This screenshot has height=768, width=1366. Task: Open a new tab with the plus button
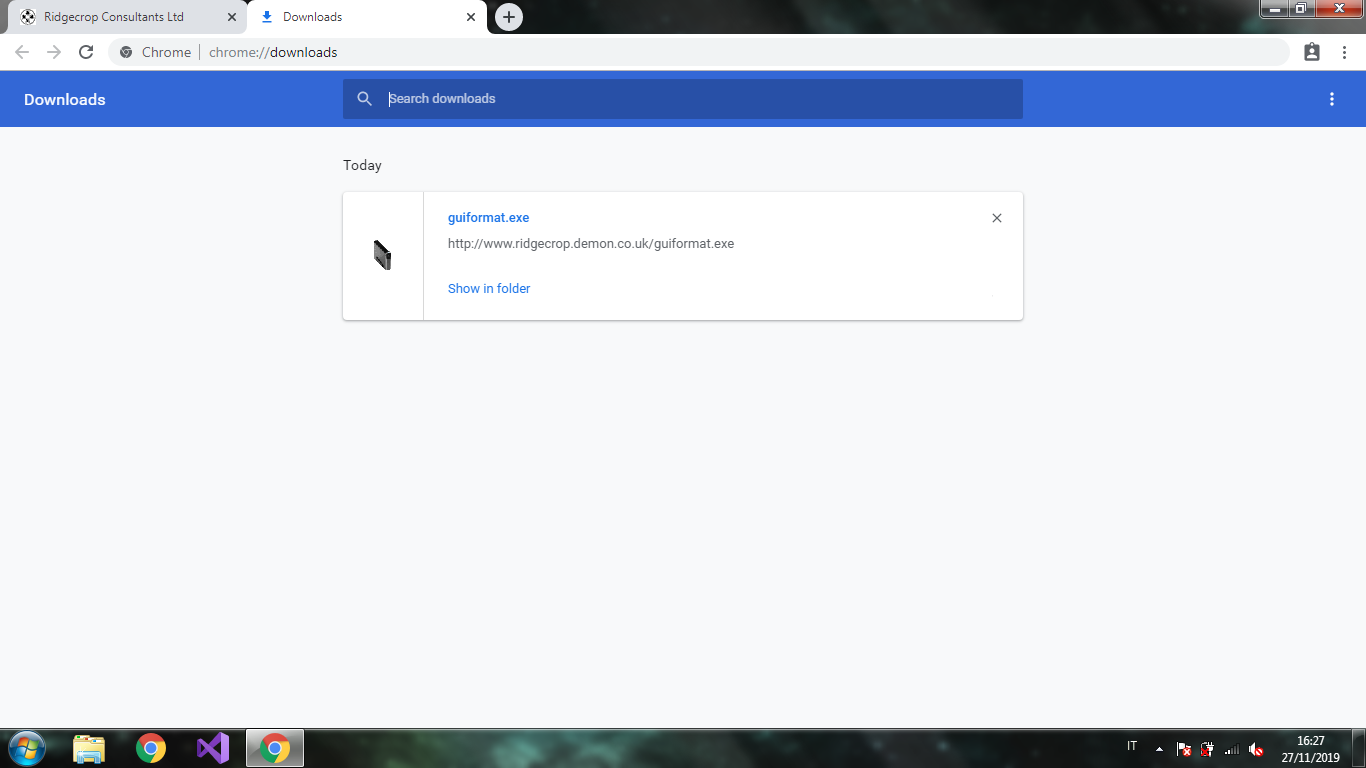509,17
